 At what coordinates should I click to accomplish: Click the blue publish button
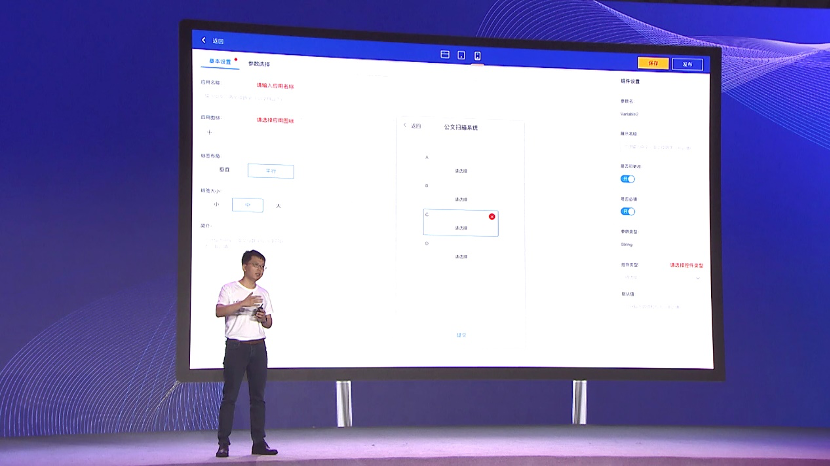tap(687, 64)
